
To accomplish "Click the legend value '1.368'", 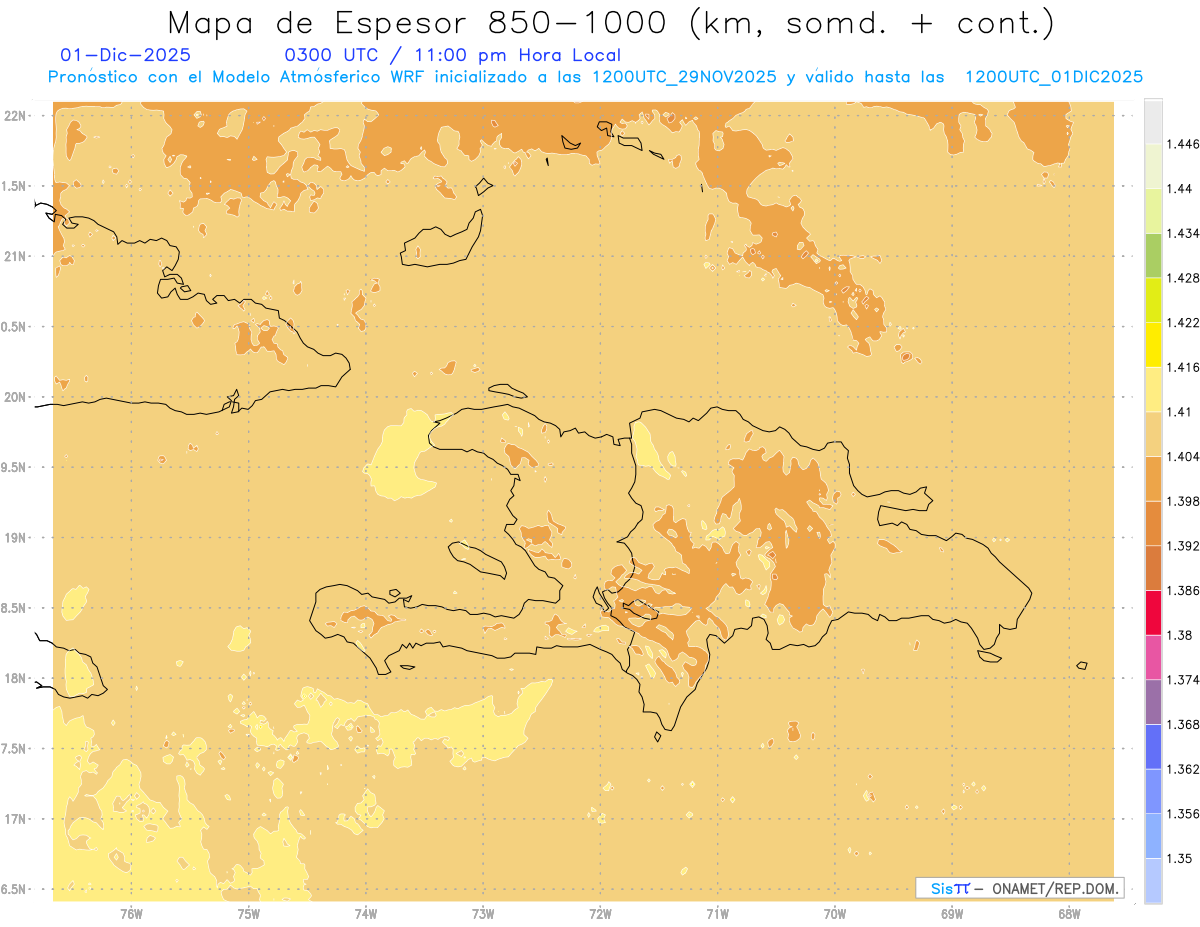I will tap(1184, 724).
